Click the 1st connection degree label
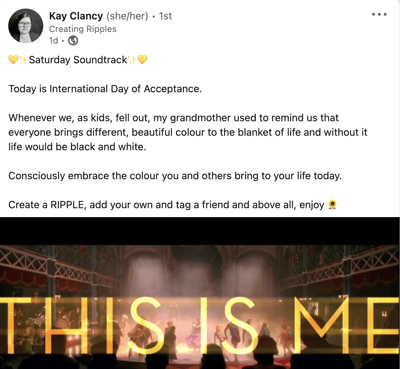The height and width of the screenshot is (369, 400). click(x=165, y=16)
